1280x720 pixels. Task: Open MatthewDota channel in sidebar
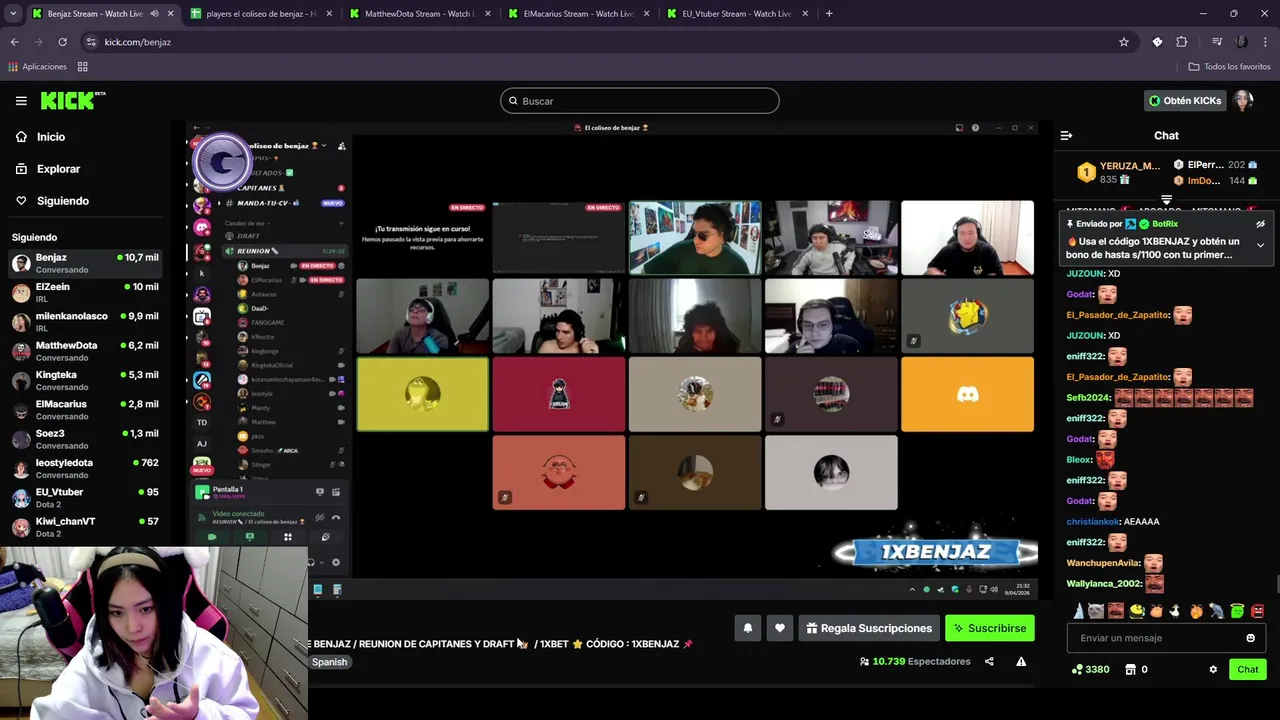85,351
